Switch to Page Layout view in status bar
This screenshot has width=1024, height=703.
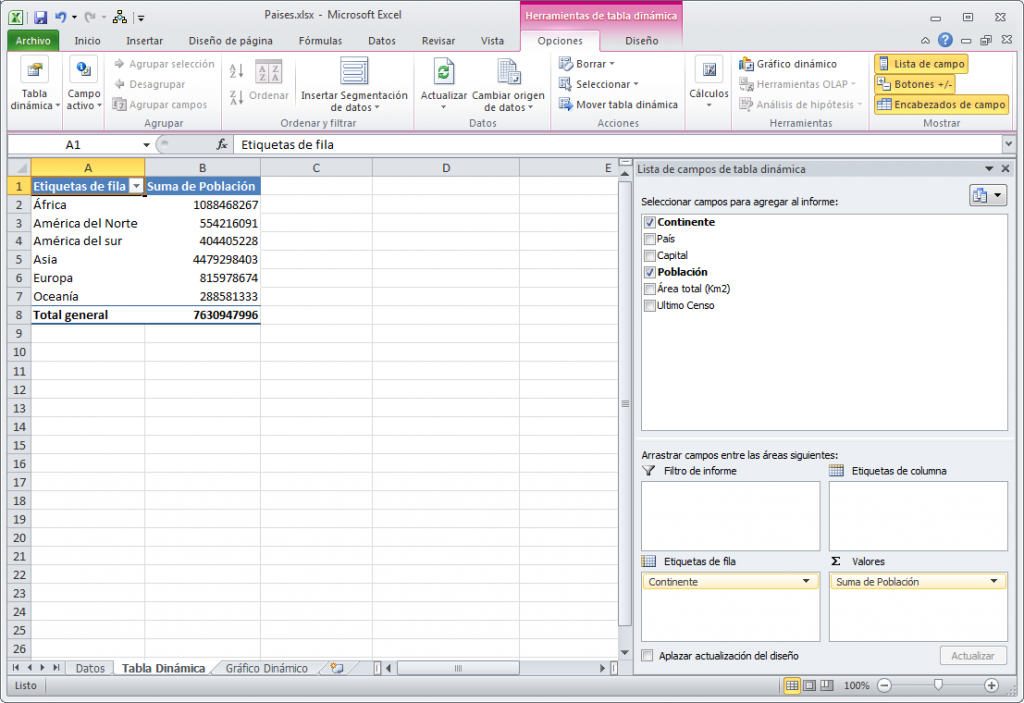tap(809, 685)
